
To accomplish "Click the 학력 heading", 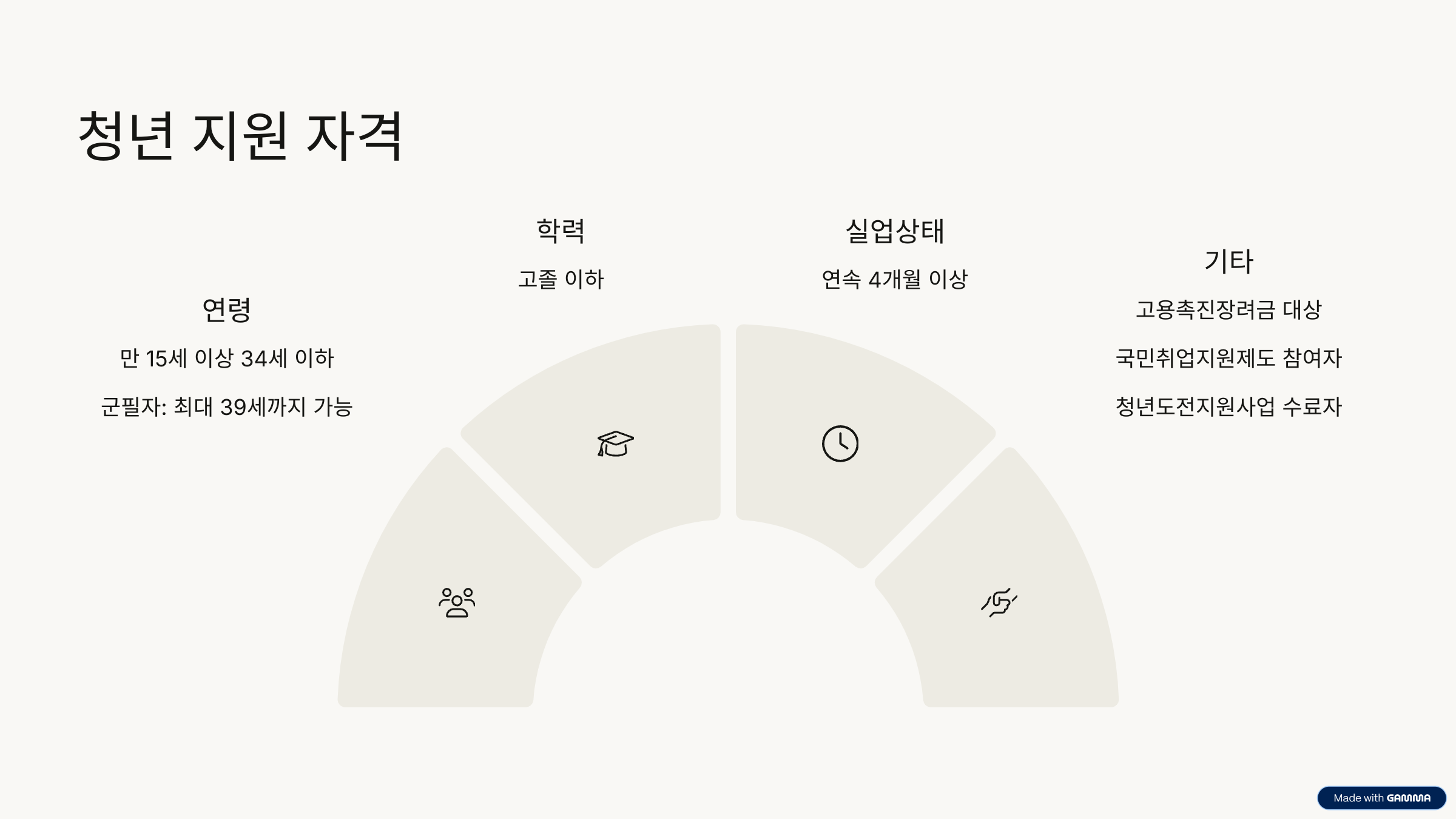I will [x=561, y=231].
